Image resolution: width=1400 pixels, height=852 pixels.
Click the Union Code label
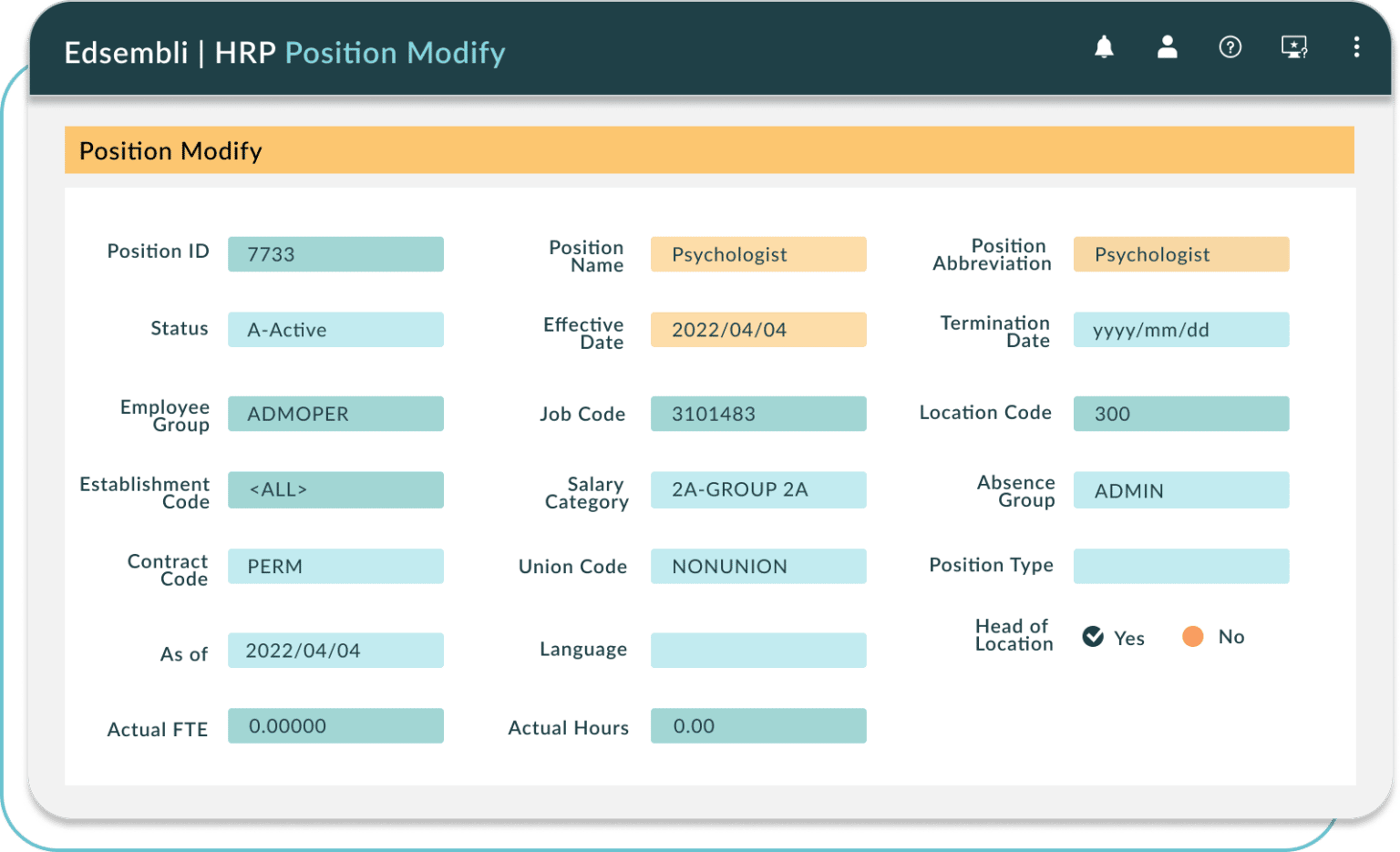[572, 567]
